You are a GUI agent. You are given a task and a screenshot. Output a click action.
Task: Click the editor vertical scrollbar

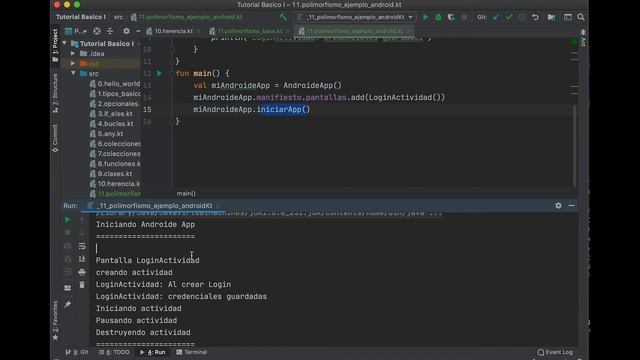coord(574,145)
